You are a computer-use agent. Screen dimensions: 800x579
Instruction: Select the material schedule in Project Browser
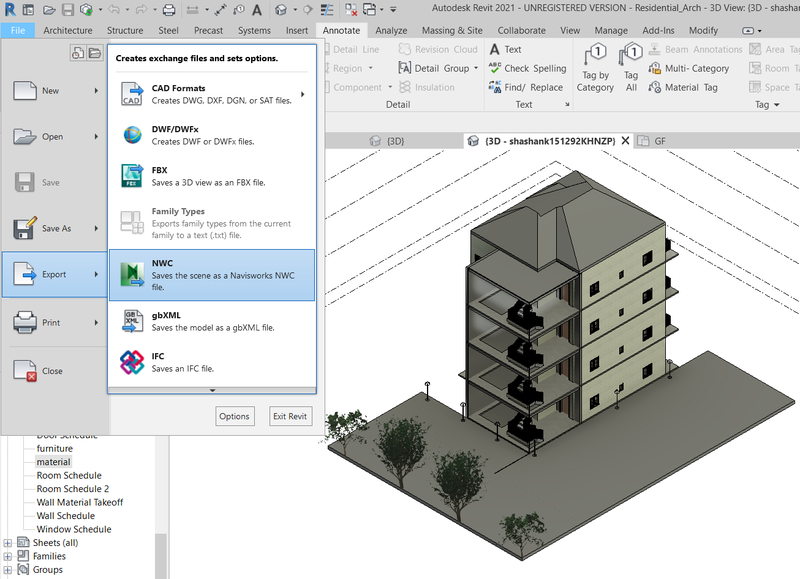coord(52,461)
